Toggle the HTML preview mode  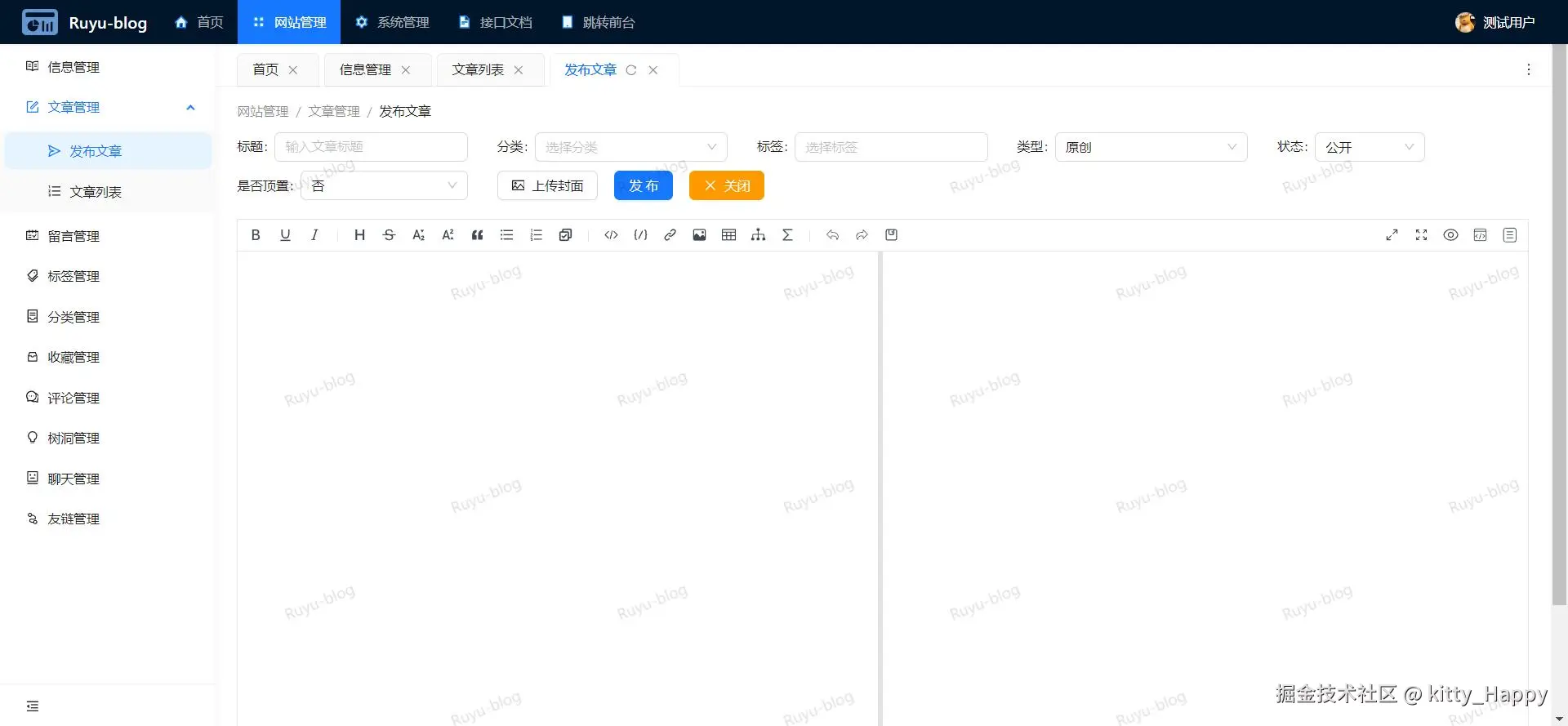1480,235
